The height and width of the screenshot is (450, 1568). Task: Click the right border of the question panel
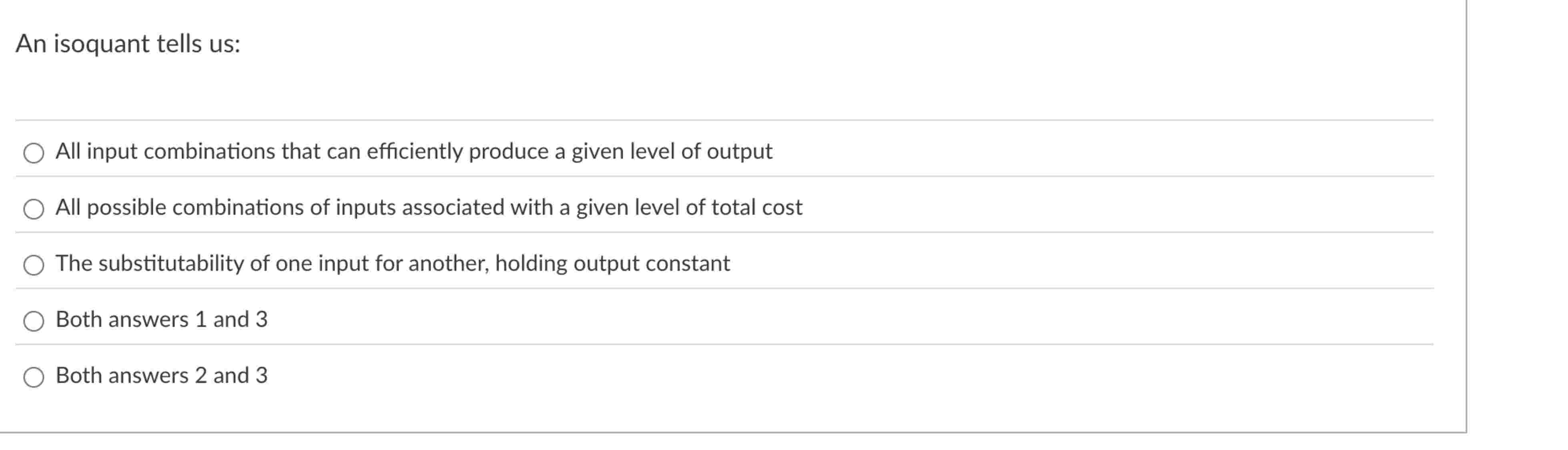pyautogui.click(x=1466, y=225)
